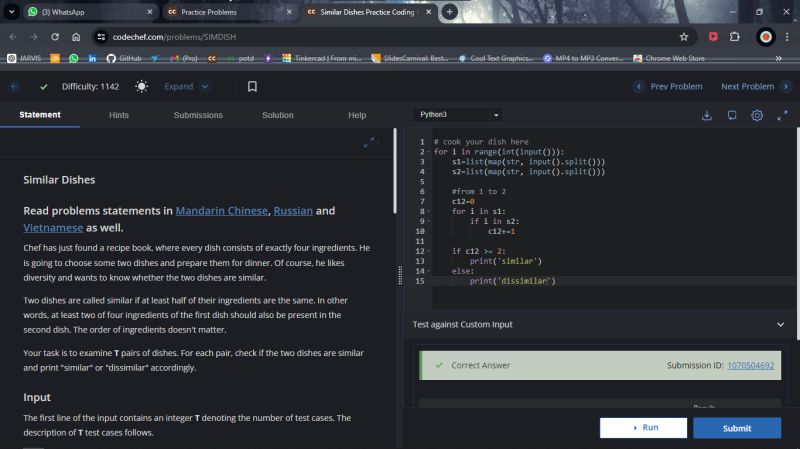Viewport: 800px width, 449px height.
Task: Open the Vietnamese statement link
Action: tap(53, 228)
